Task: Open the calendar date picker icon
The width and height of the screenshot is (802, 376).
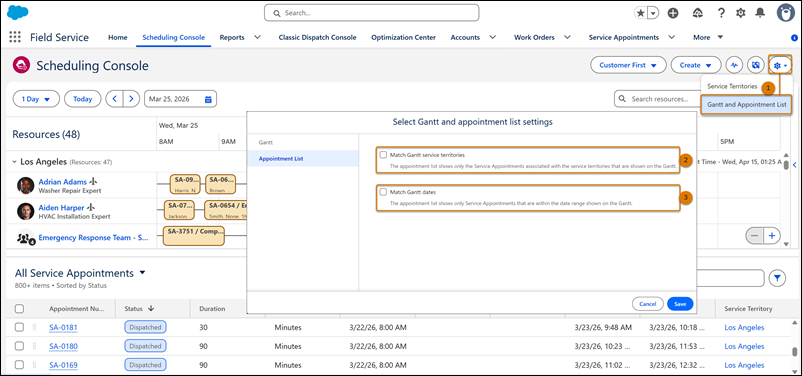Action: pyautogui.click(x=208, y=99)
